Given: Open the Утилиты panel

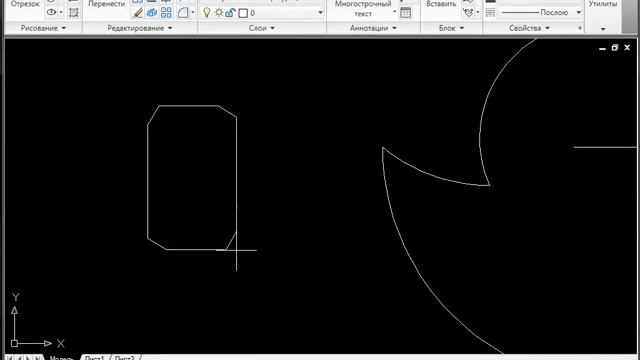Looking at the screenshot, I should 603,29.
